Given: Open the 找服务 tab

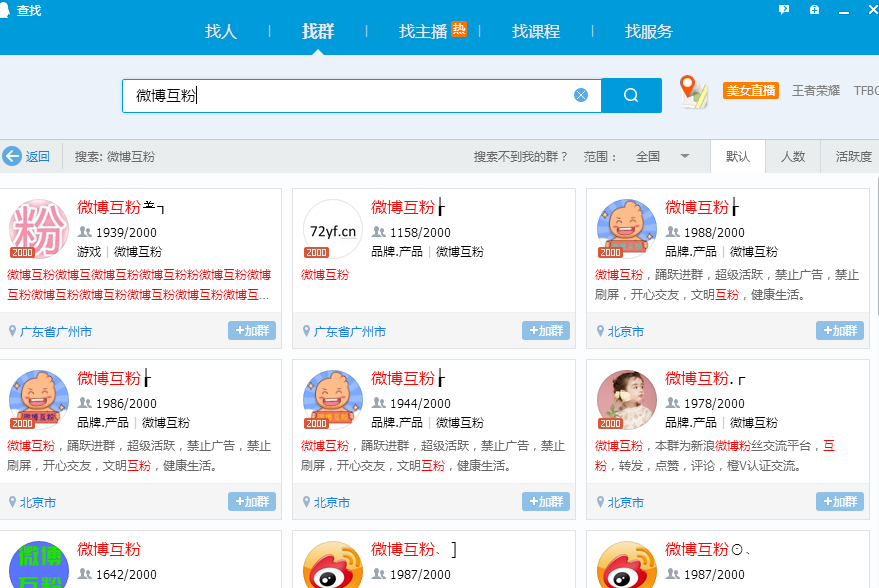Looking at the screenshot, I should (649, 31).
